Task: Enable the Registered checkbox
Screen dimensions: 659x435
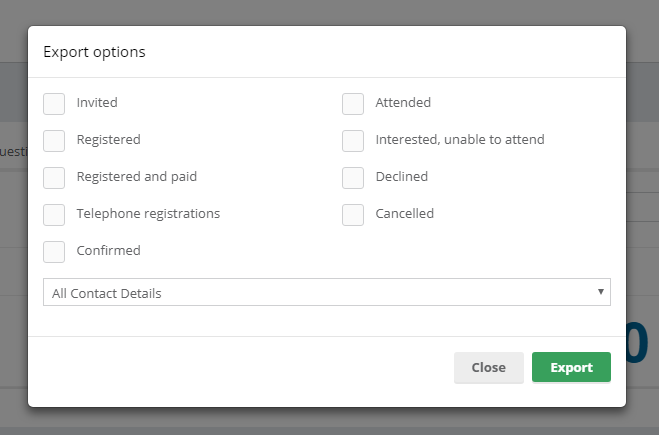Action: pyautogui.click(x=54, y=141)
